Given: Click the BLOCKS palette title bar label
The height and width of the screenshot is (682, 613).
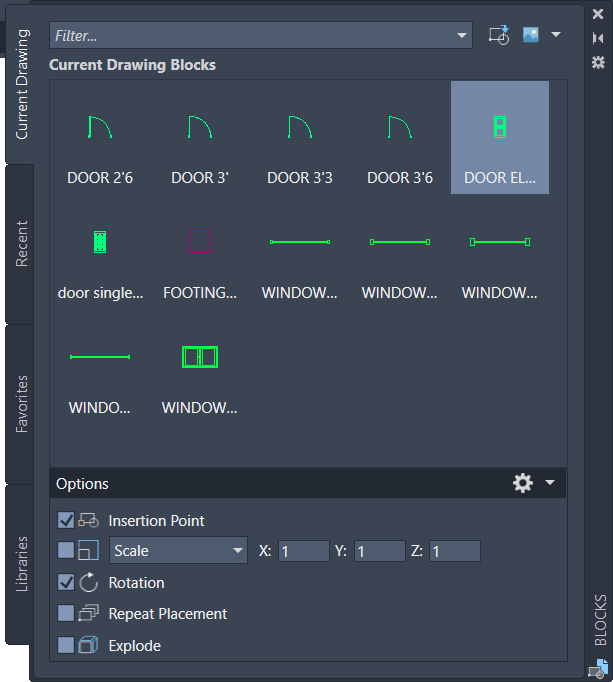Looking at the screenshot, I should [x=600, y=620].
